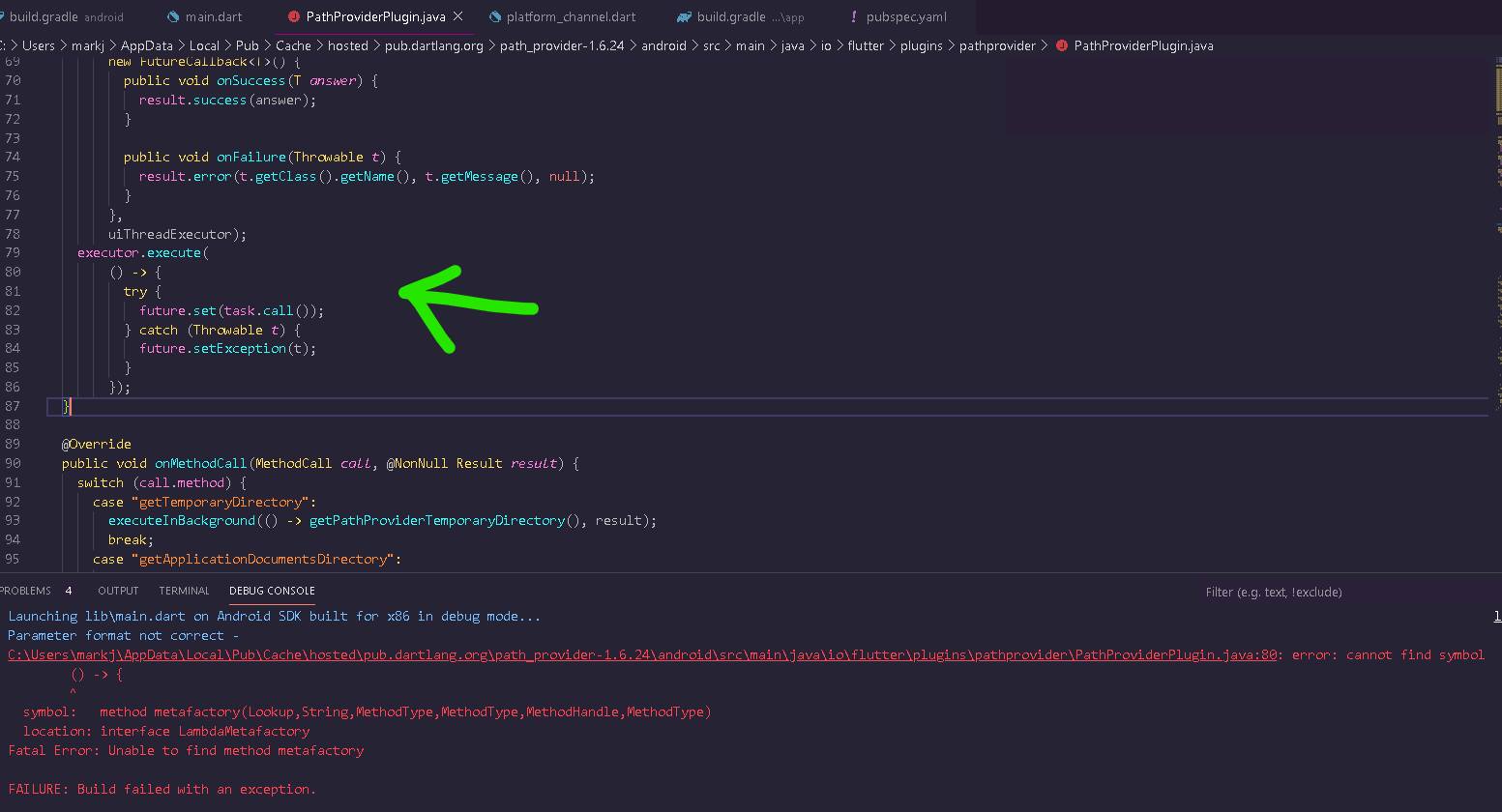
Task: Close the PathProviderPlugin.java tab
Action: click(458, 17)
